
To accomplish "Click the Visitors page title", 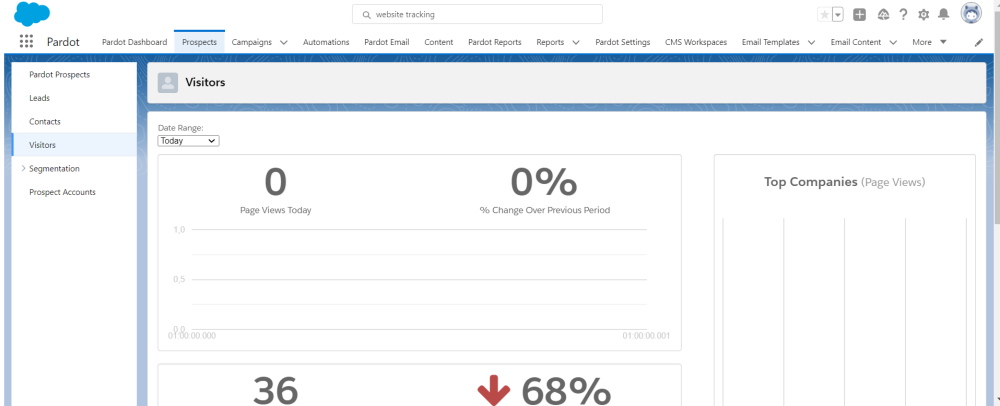I will click(x=205, y=82).
